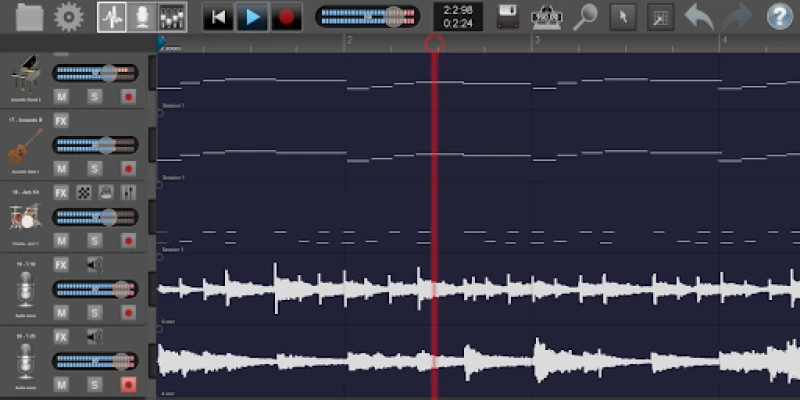Open FX for the acoustic guitar track
This screenshot has width=800, height=400.
61,120
